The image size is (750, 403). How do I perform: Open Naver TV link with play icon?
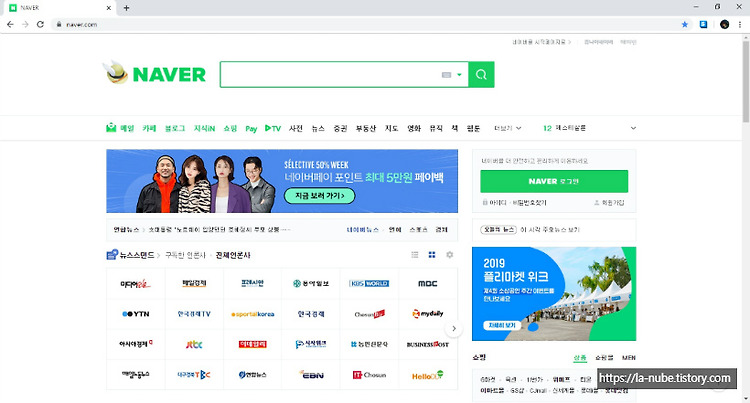click(273, 128)
